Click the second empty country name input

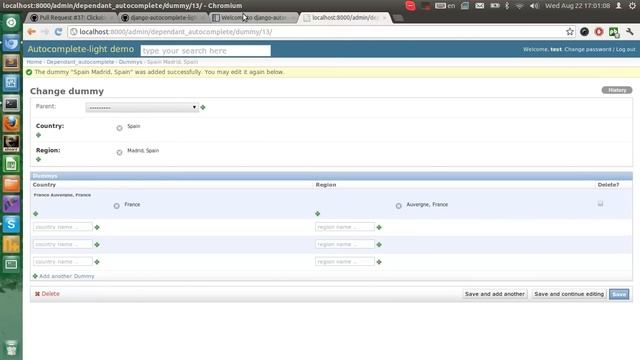coord(63,244)
